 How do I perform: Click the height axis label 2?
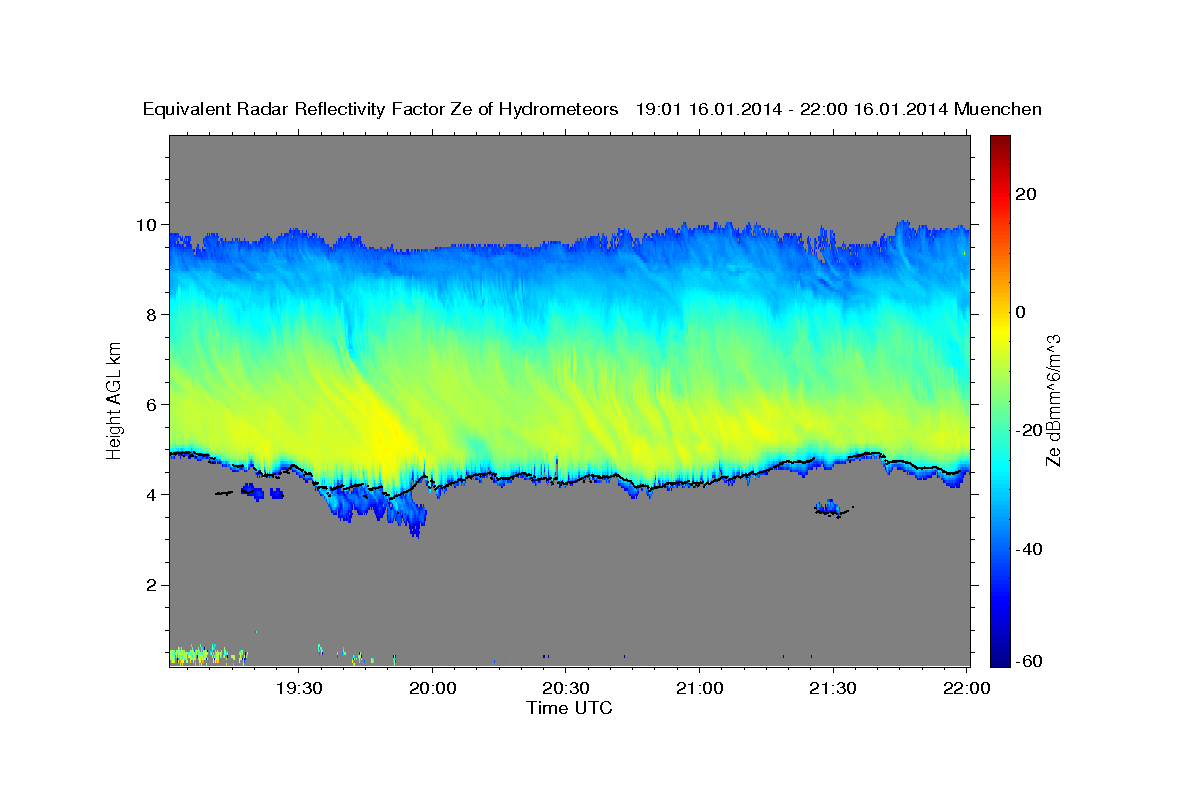coord(153,584)
